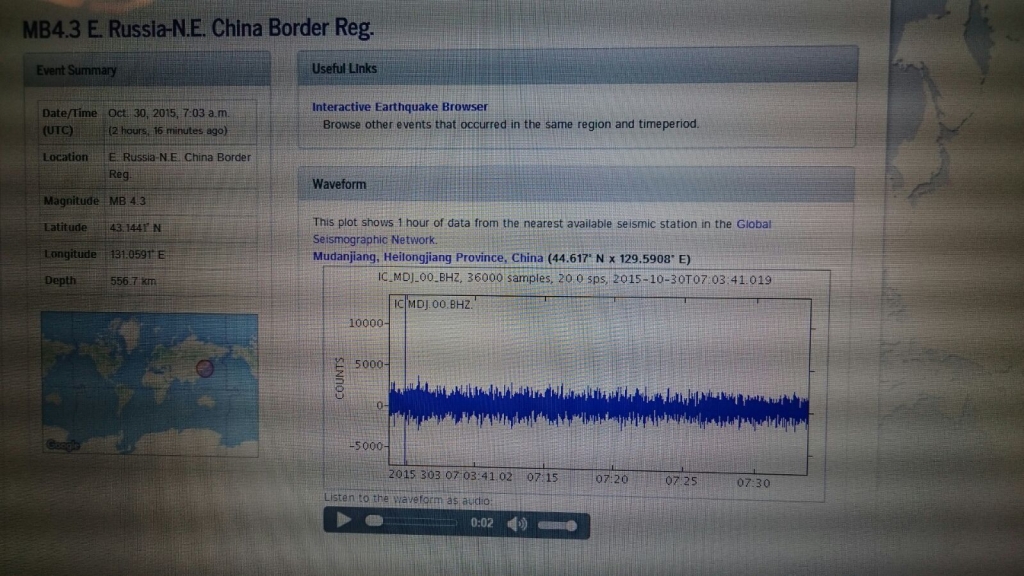Viewport: 1024px width, 576px height.
Task: Click the MB4.3 page title heading
Action: [x=197, y=28]
